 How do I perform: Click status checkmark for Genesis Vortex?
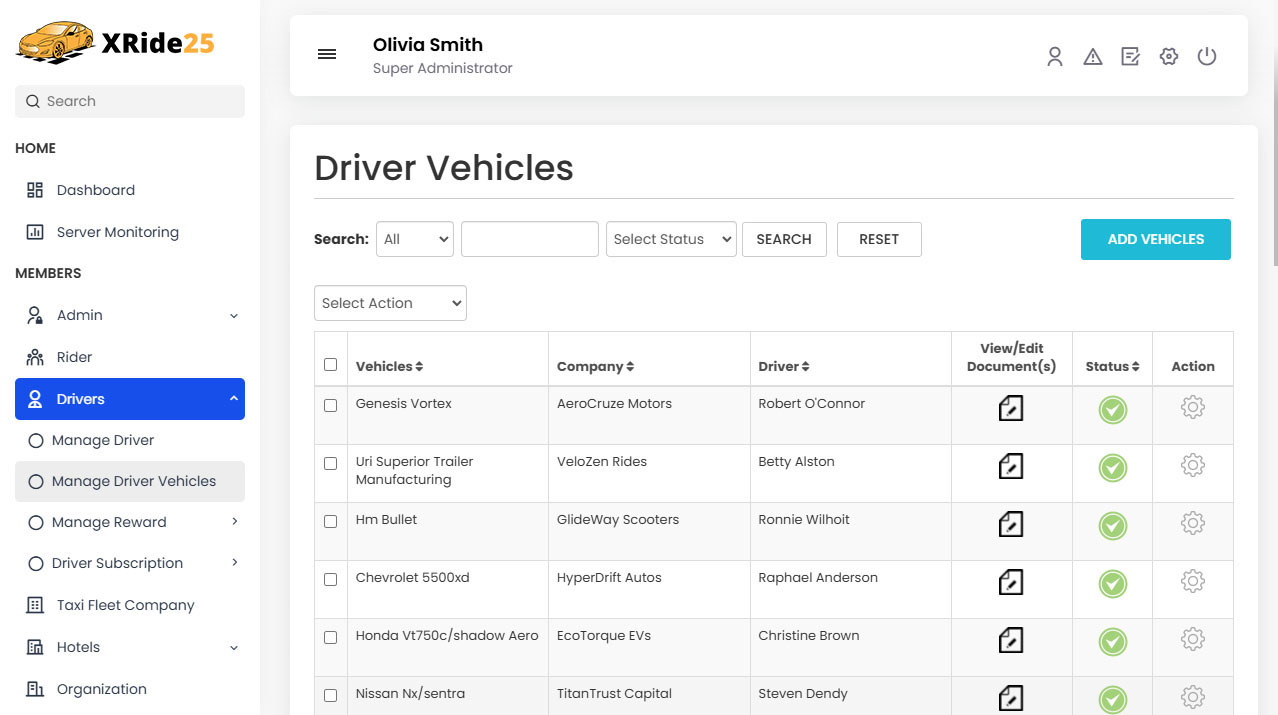coord(1113,410)
